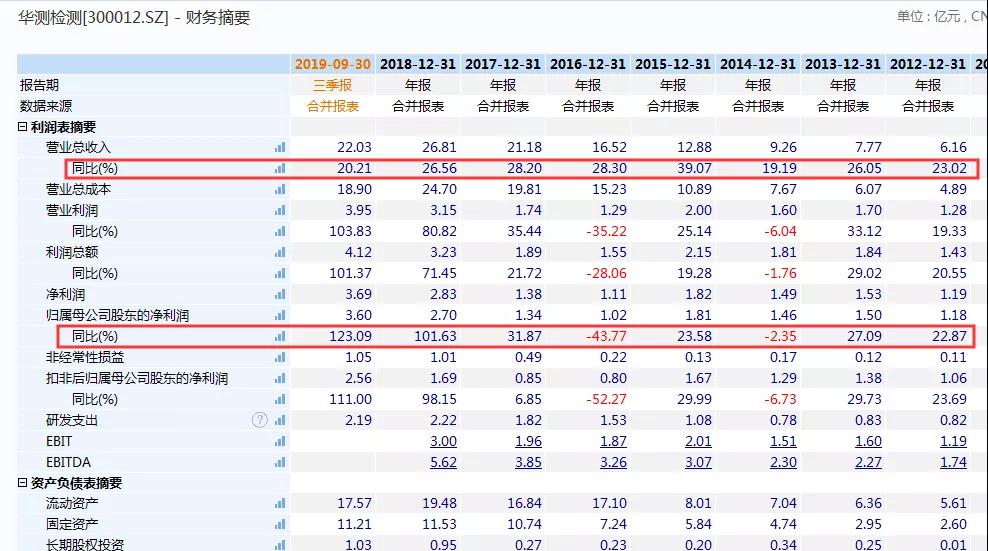Open chart icon for 同比(%) under 扣非后净利润
The width and height of the screenshot is (988, 551).
tap(280, 399)
